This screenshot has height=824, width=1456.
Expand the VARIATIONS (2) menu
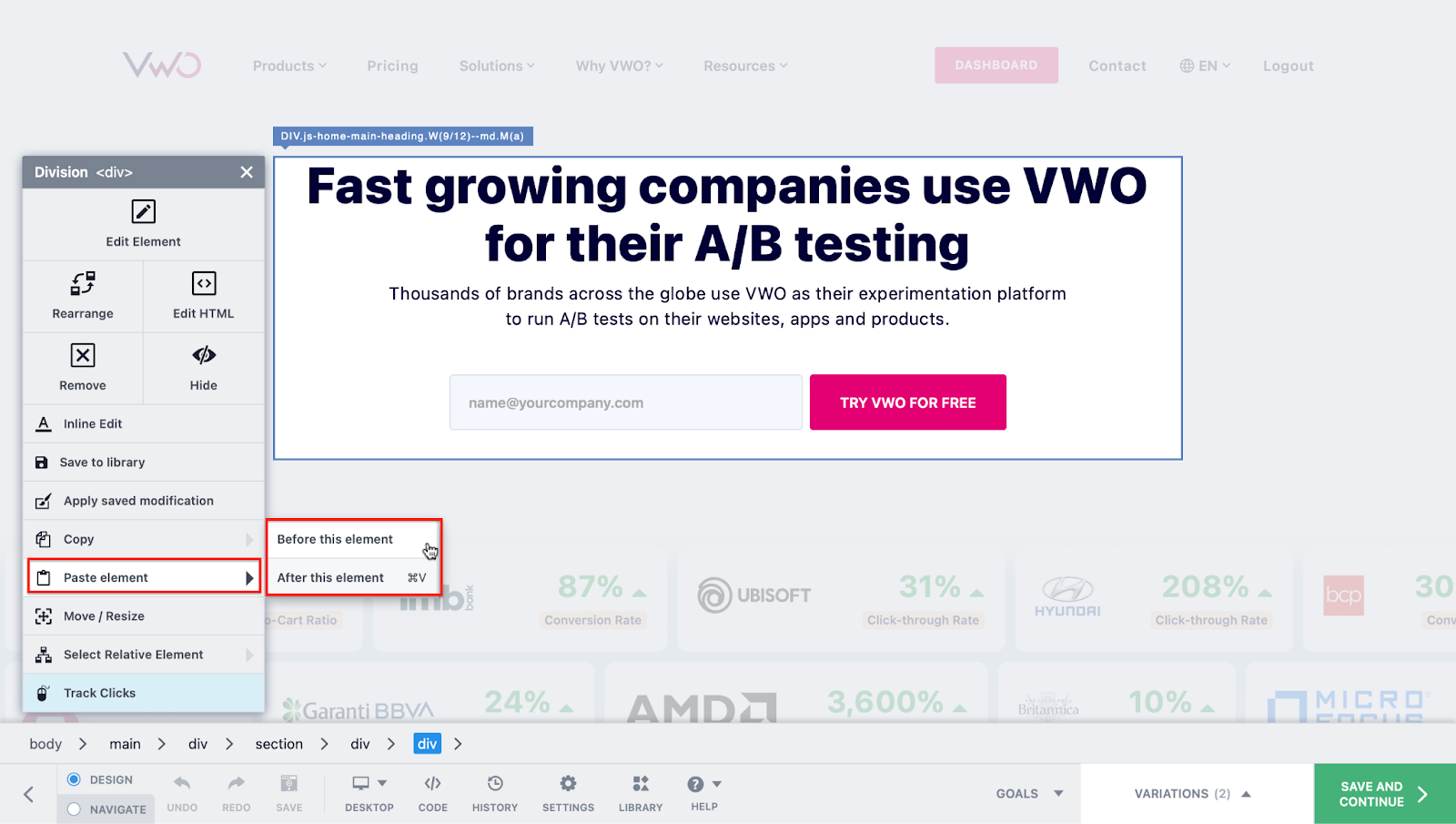1193,794
